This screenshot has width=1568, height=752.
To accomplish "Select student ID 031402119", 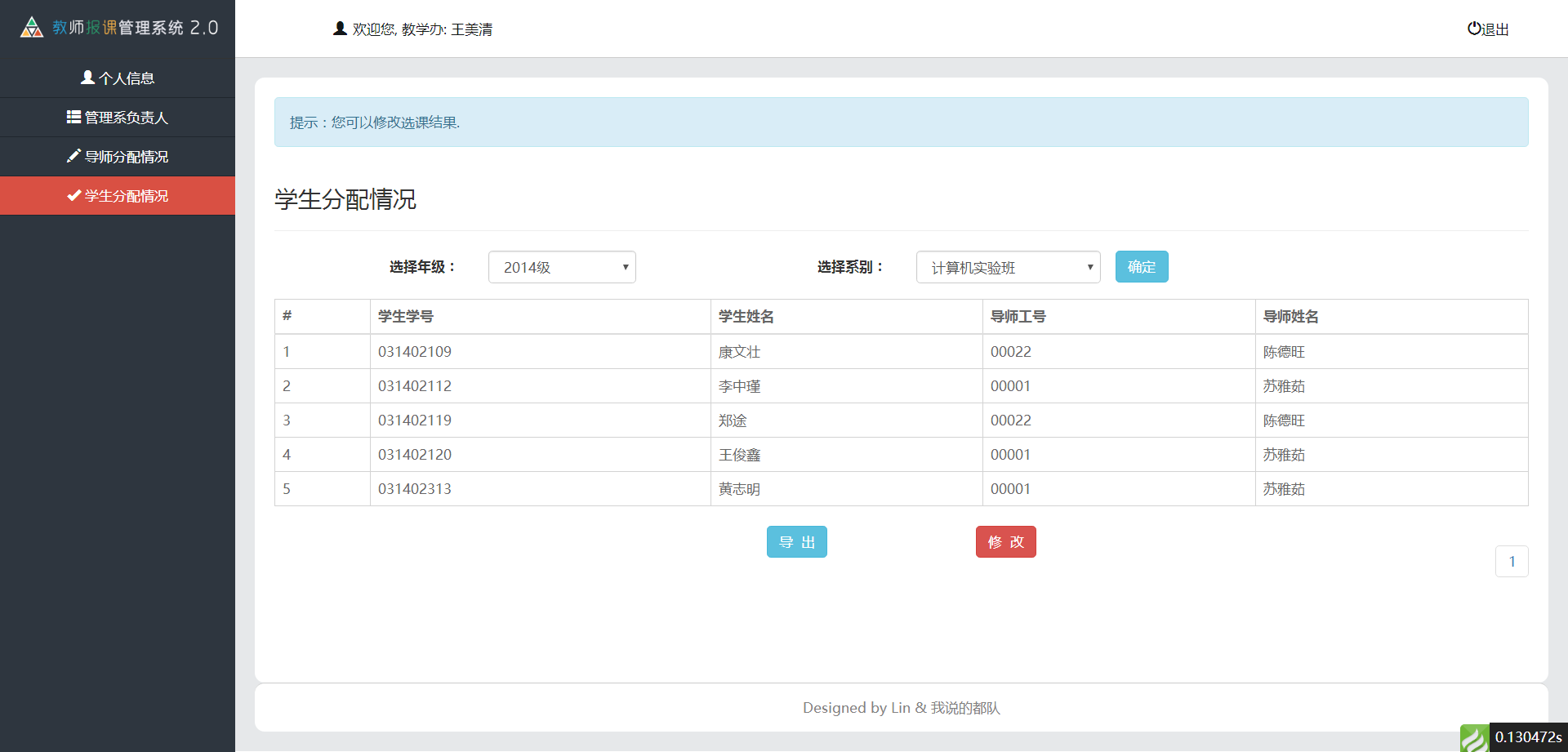I will (415, 420).
